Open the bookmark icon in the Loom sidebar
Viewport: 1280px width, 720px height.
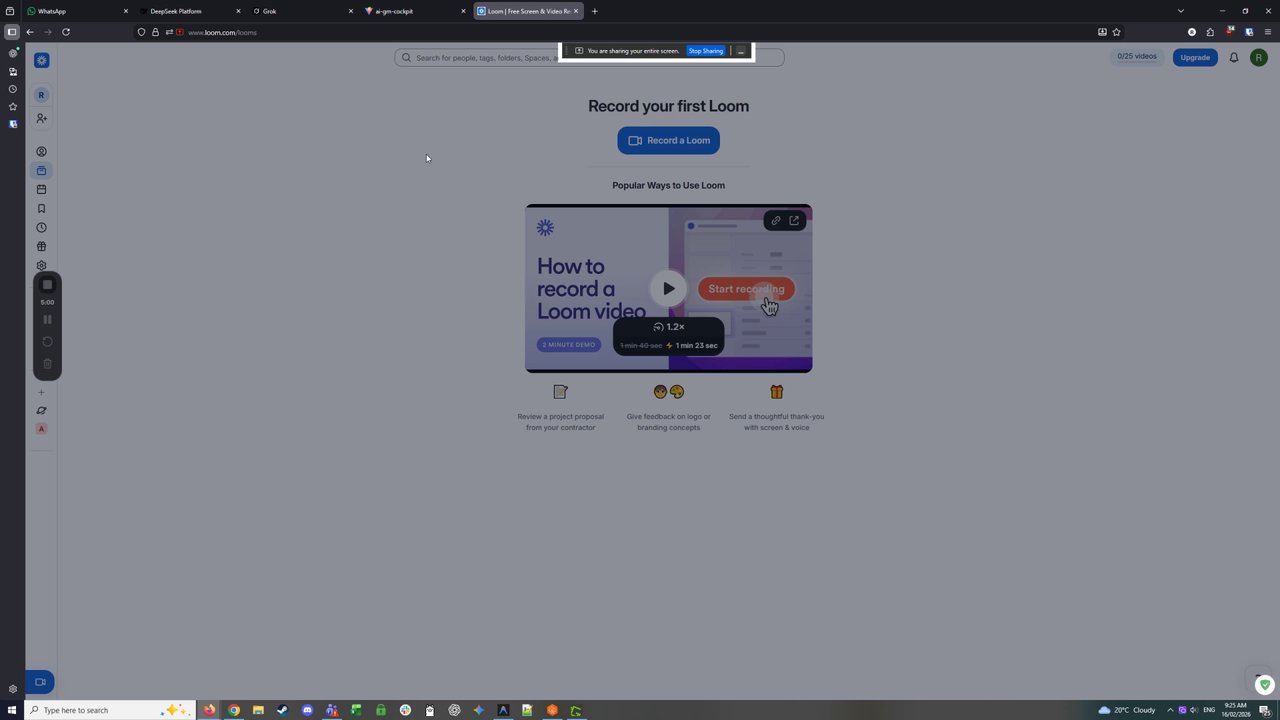pyautogui.click(x=41, y=209)
